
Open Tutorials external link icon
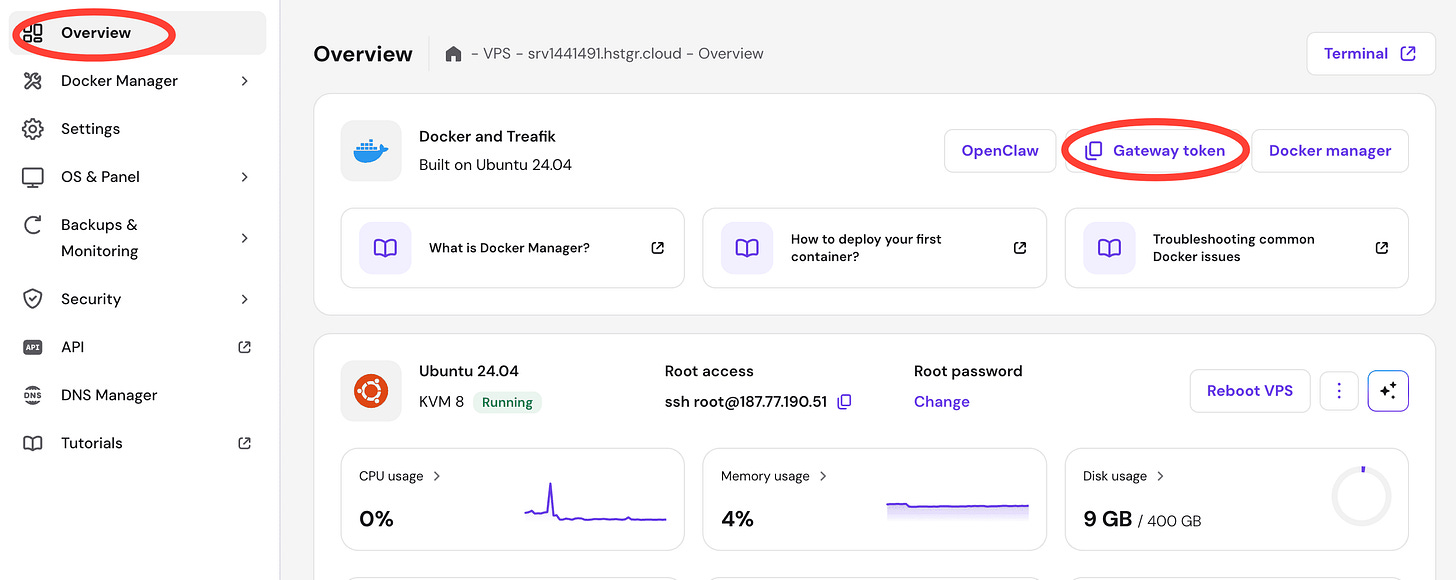coord(244,443)
